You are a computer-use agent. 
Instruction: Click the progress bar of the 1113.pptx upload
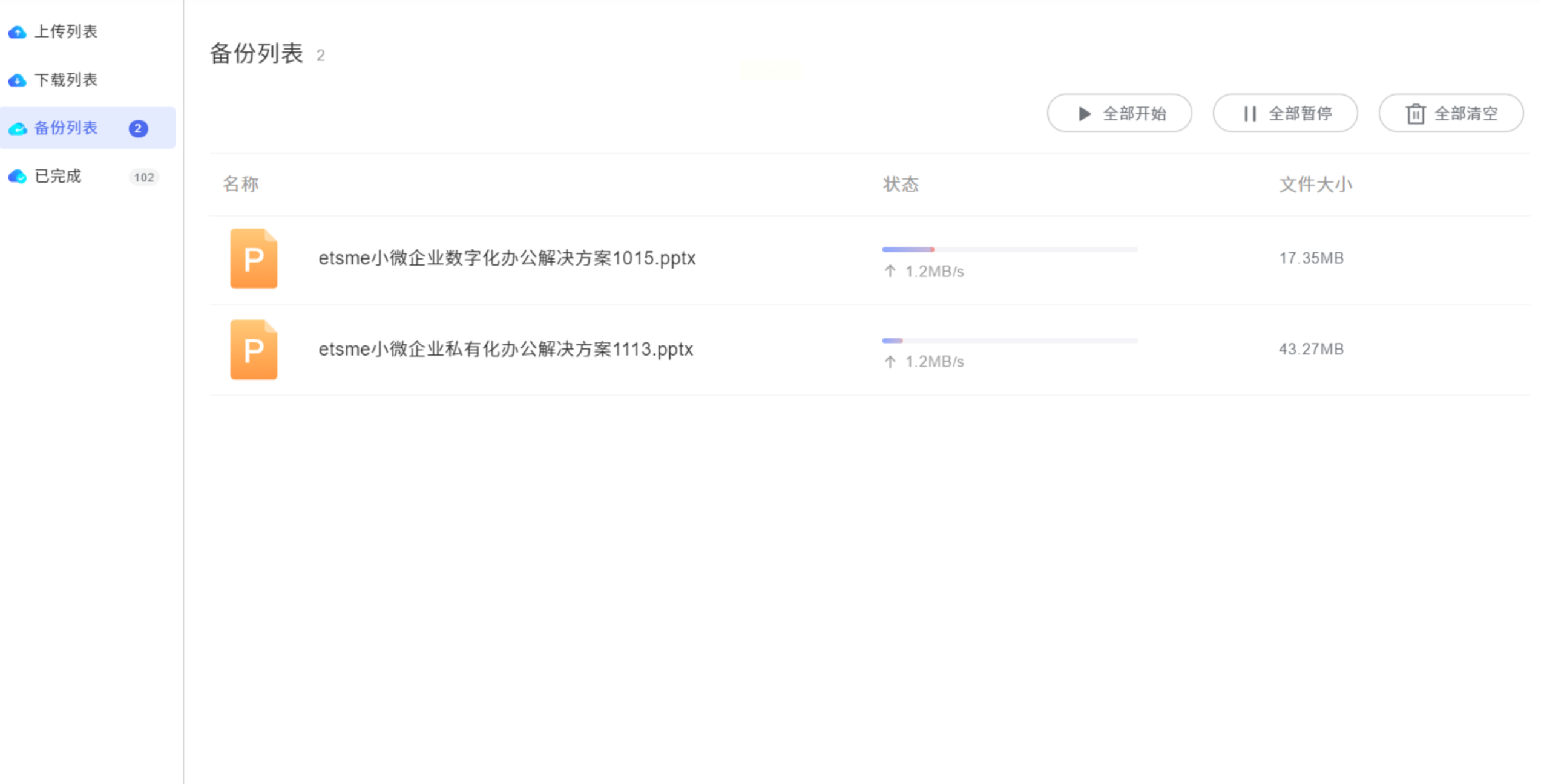pyautogui.click(x=1010, y=341)
